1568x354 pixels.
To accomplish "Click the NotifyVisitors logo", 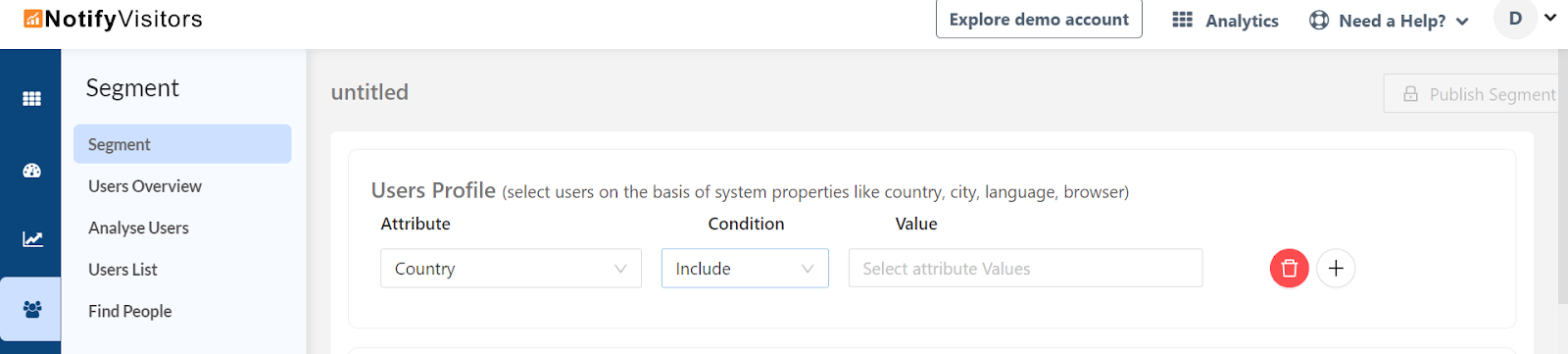I will [113, 19].
